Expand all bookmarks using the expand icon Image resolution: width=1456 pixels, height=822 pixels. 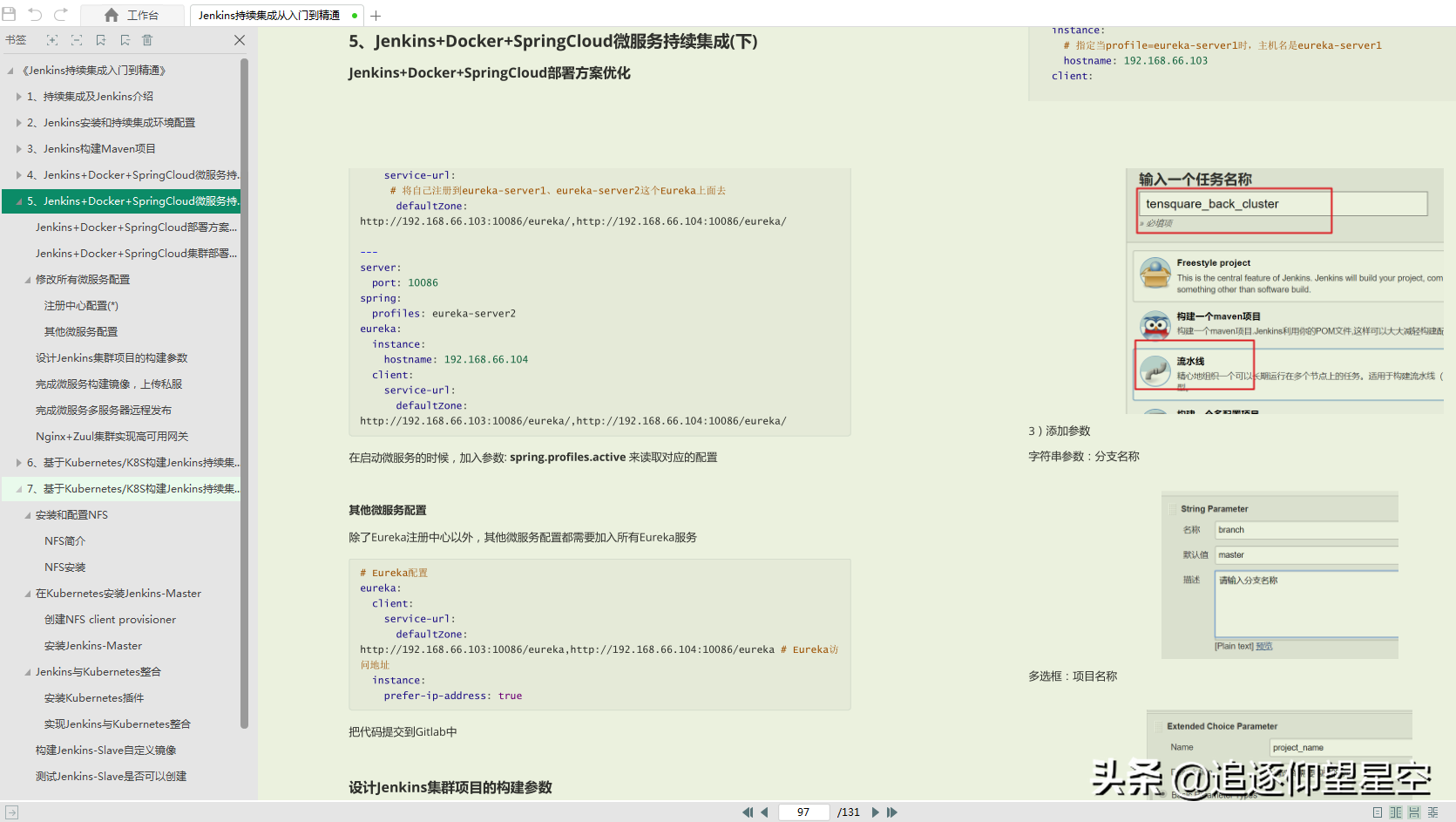click(x=52, y=40)
